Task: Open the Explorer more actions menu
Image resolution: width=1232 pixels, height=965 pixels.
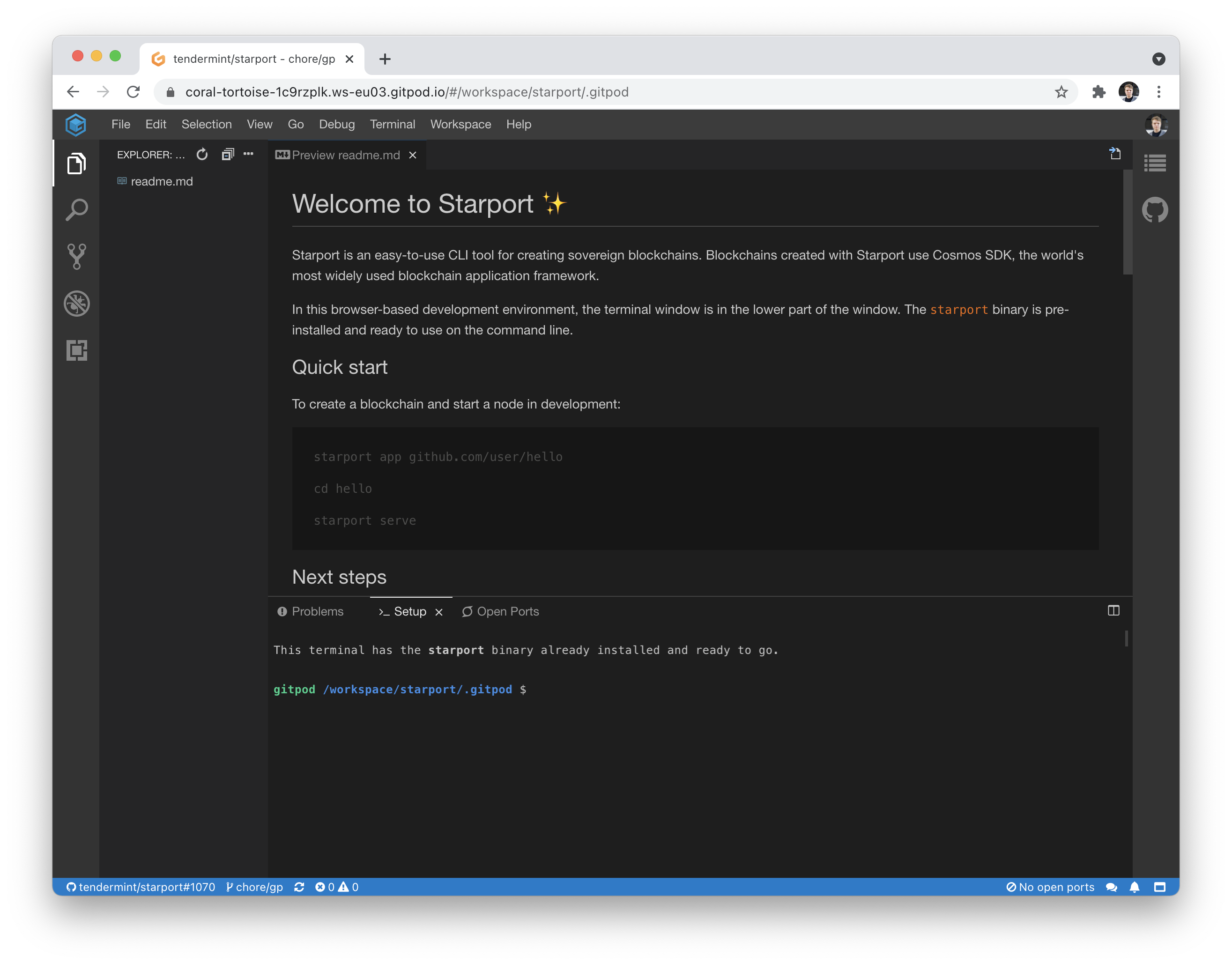Action: [x=249, y=154]
